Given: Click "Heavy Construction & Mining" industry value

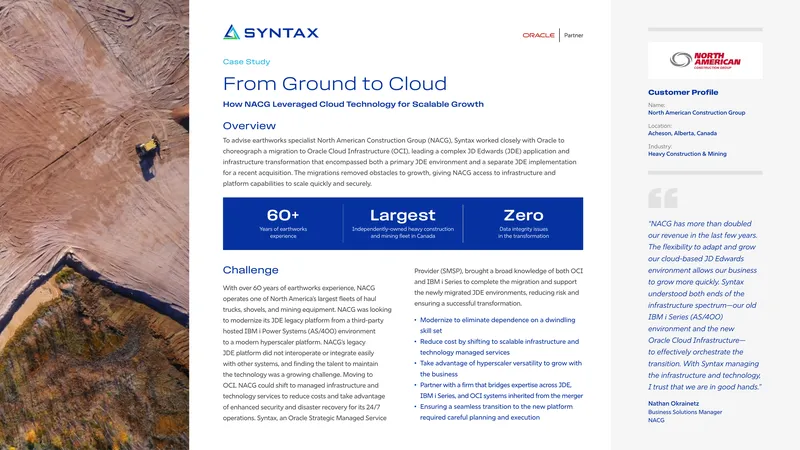Looking at the screenshot, I should (687, 154).
